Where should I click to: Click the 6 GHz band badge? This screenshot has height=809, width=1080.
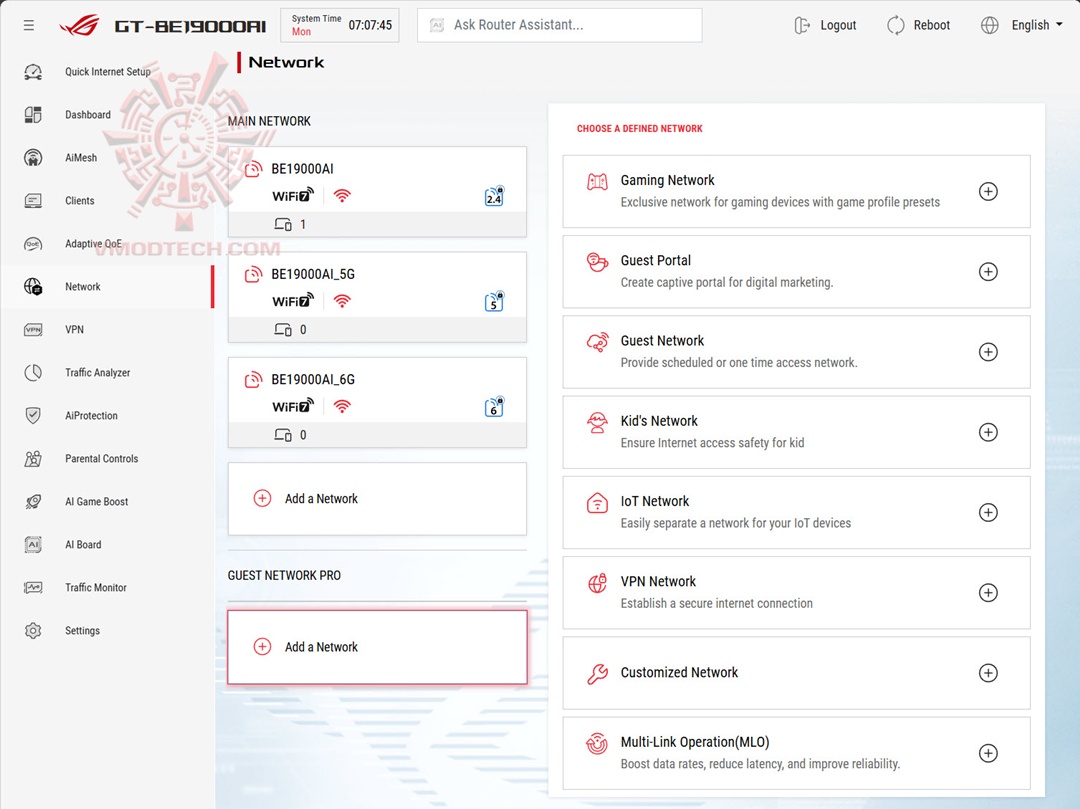click(x=494, y=407)
